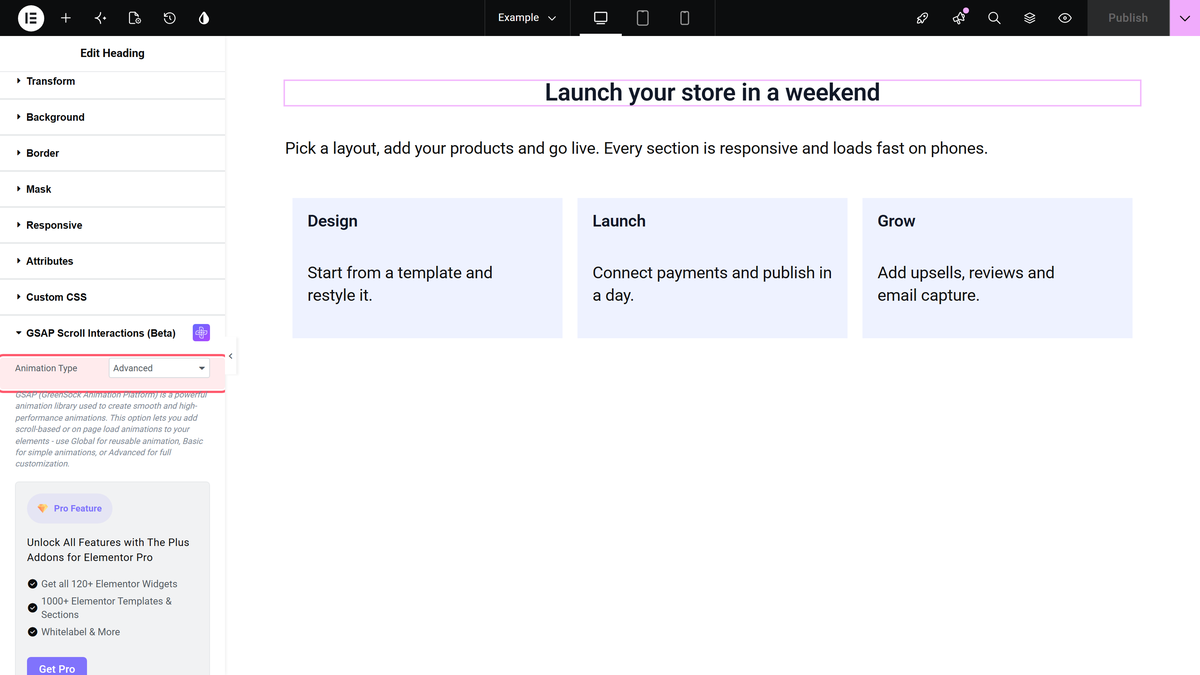
Task: Expand the Border section
Action: pos(113,153)
